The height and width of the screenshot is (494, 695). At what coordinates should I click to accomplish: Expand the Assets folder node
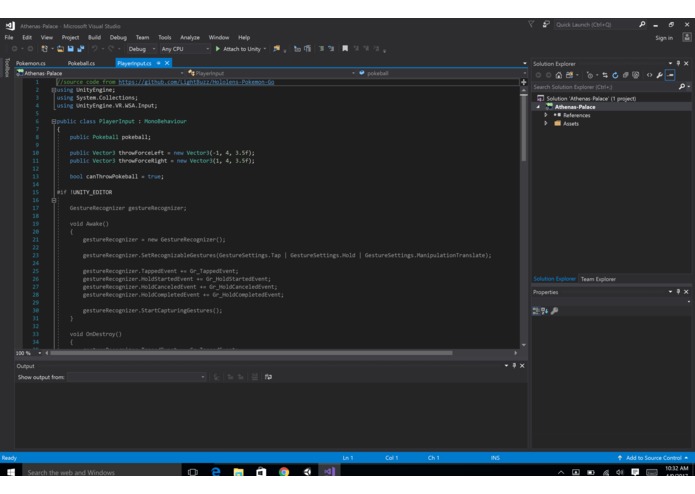pos(546,124)
